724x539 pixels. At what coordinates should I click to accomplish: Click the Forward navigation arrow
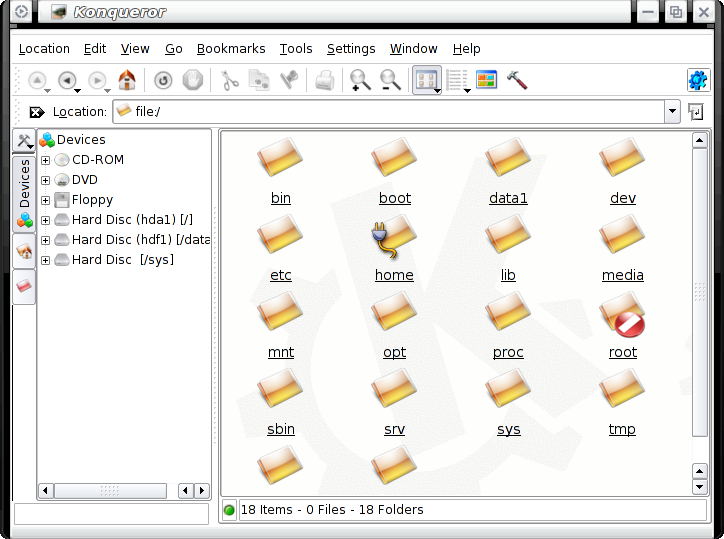tap(97, 81)
